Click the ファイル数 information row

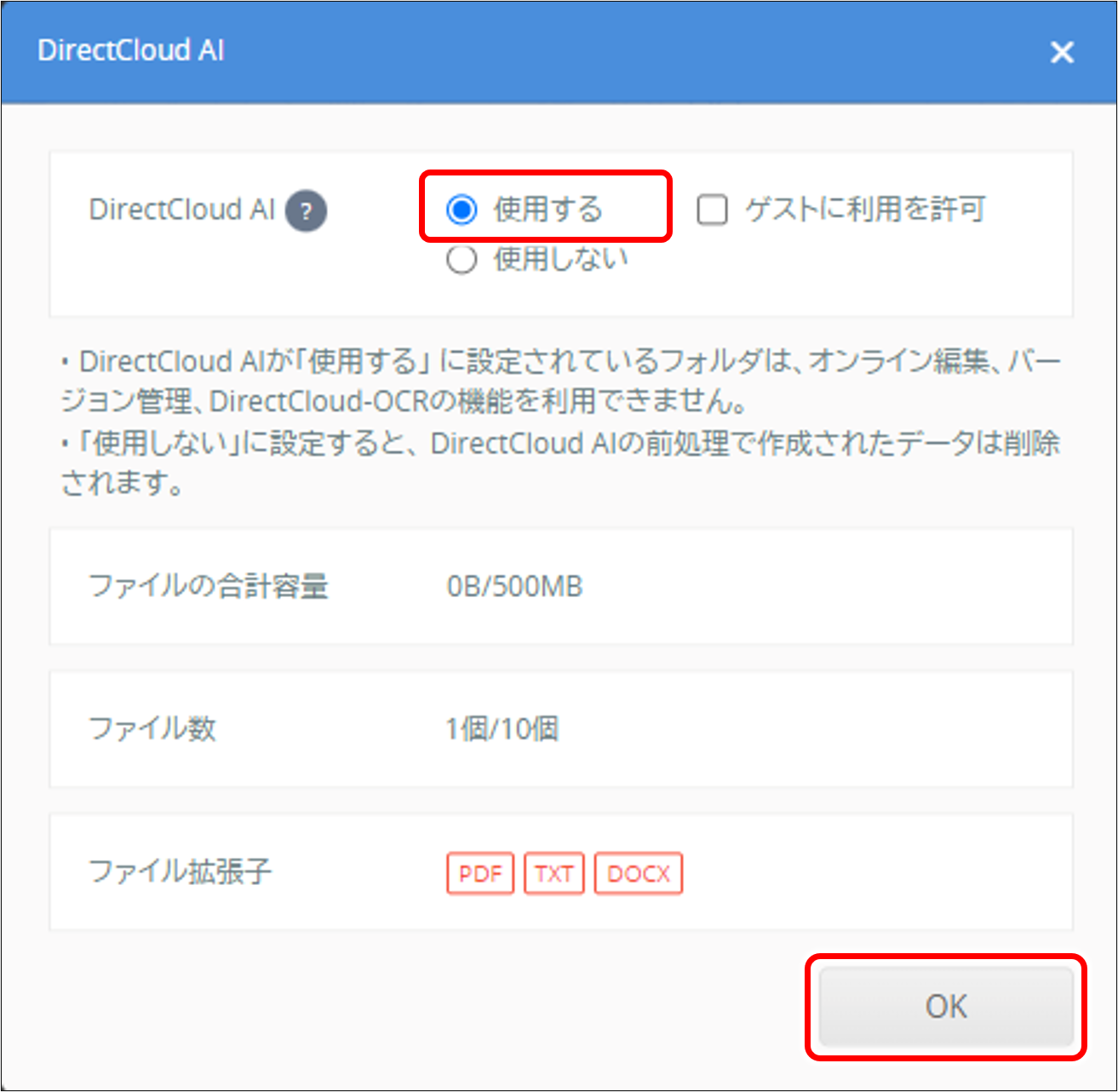562,729
